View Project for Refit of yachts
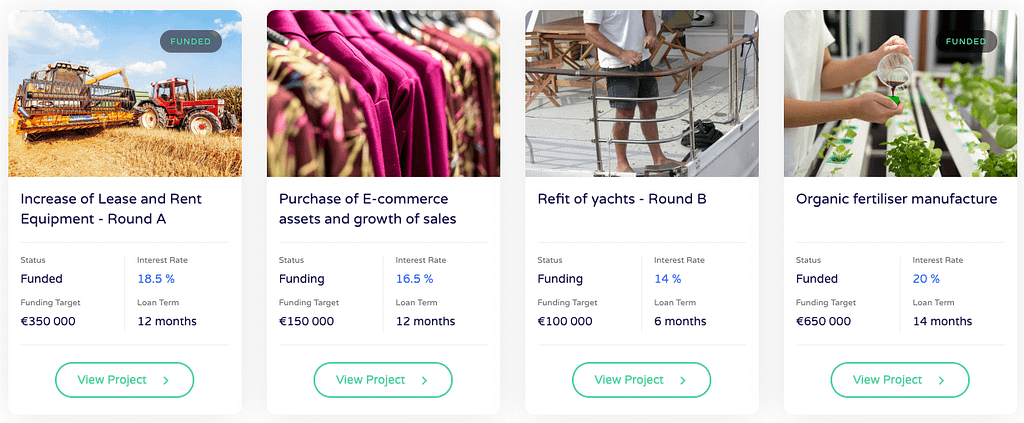This screenshot has width=1024, height=423. point(641,380)
